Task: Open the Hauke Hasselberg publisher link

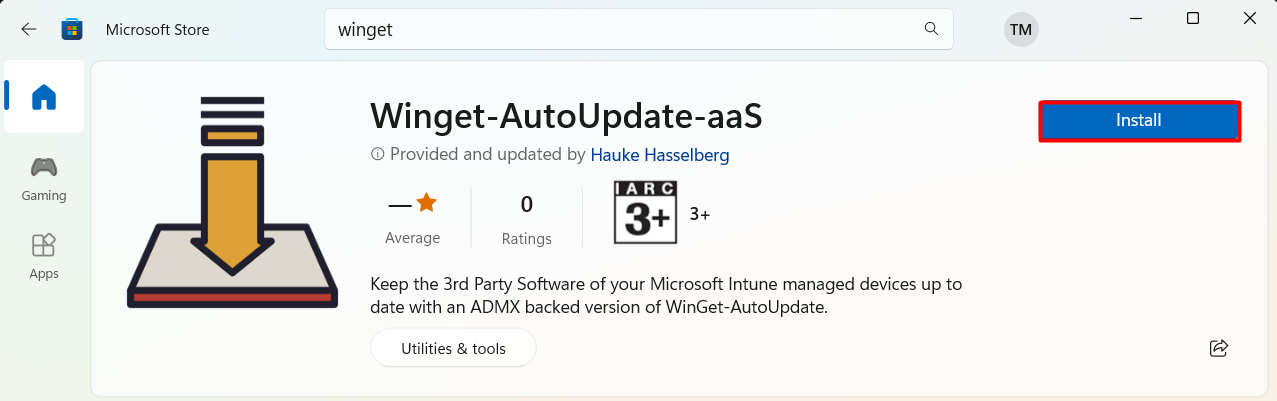Action: point(659,155)
